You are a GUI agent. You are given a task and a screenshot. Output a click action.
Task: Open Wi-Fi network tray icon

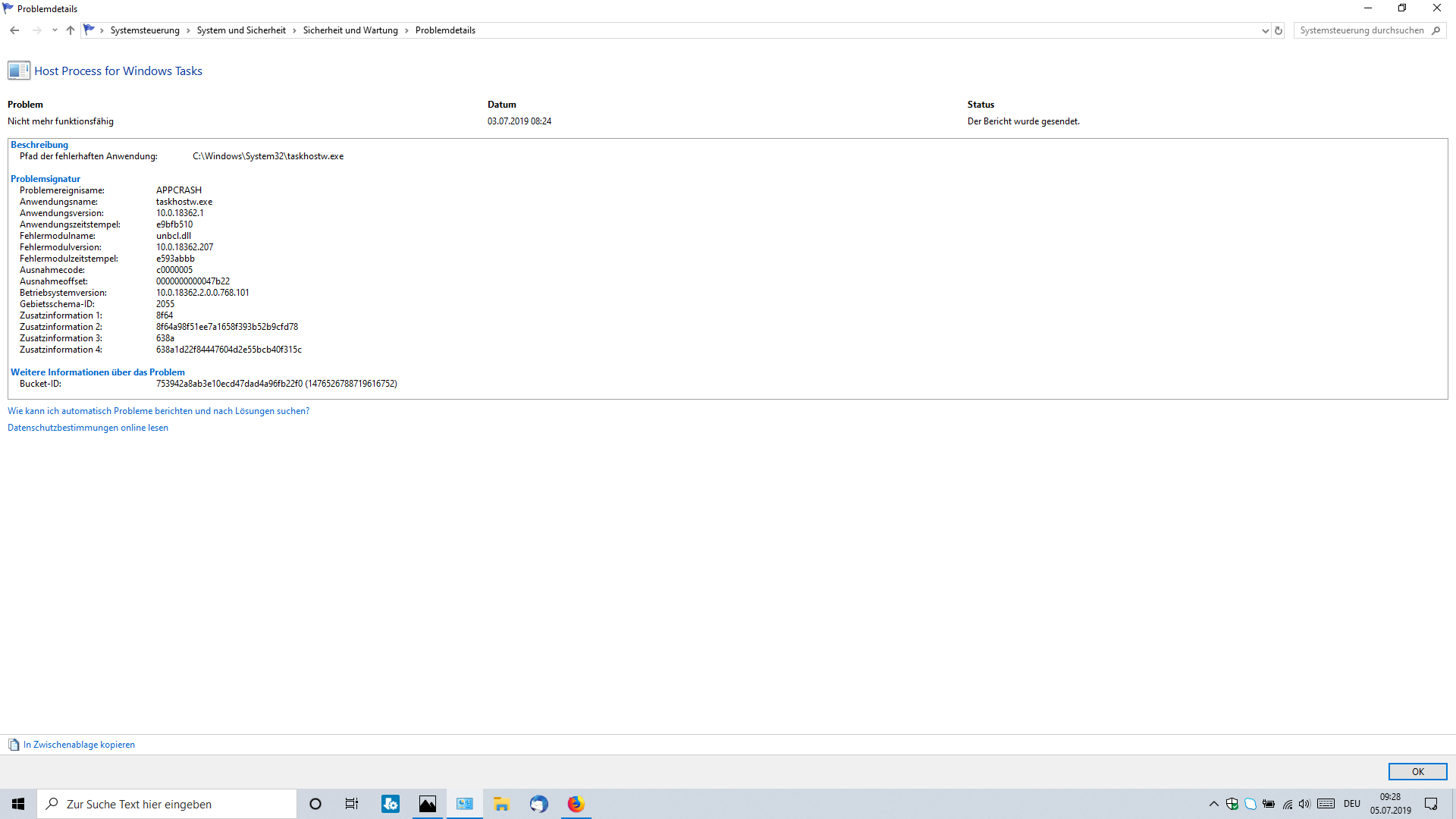click(1287, 804)
